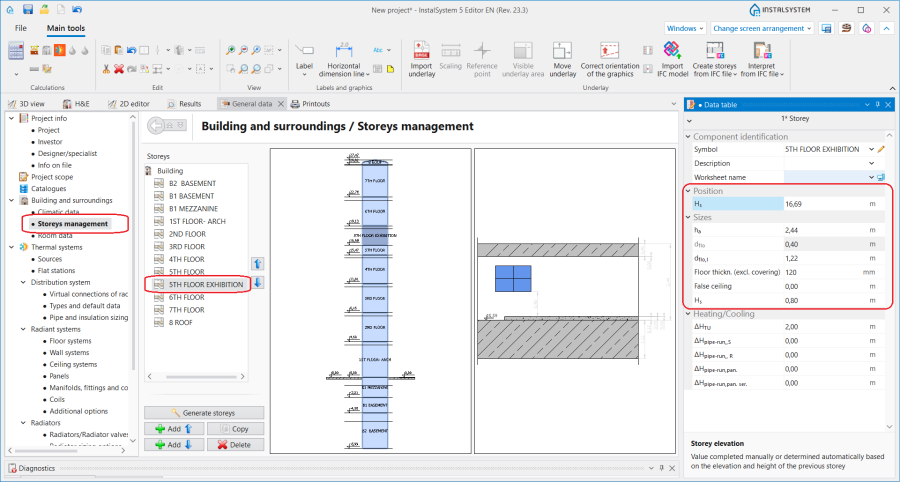Image resolution: width=900 pixels, height=482 pixels.
Task: Switch to the Results tab
Action: [184, 104]
